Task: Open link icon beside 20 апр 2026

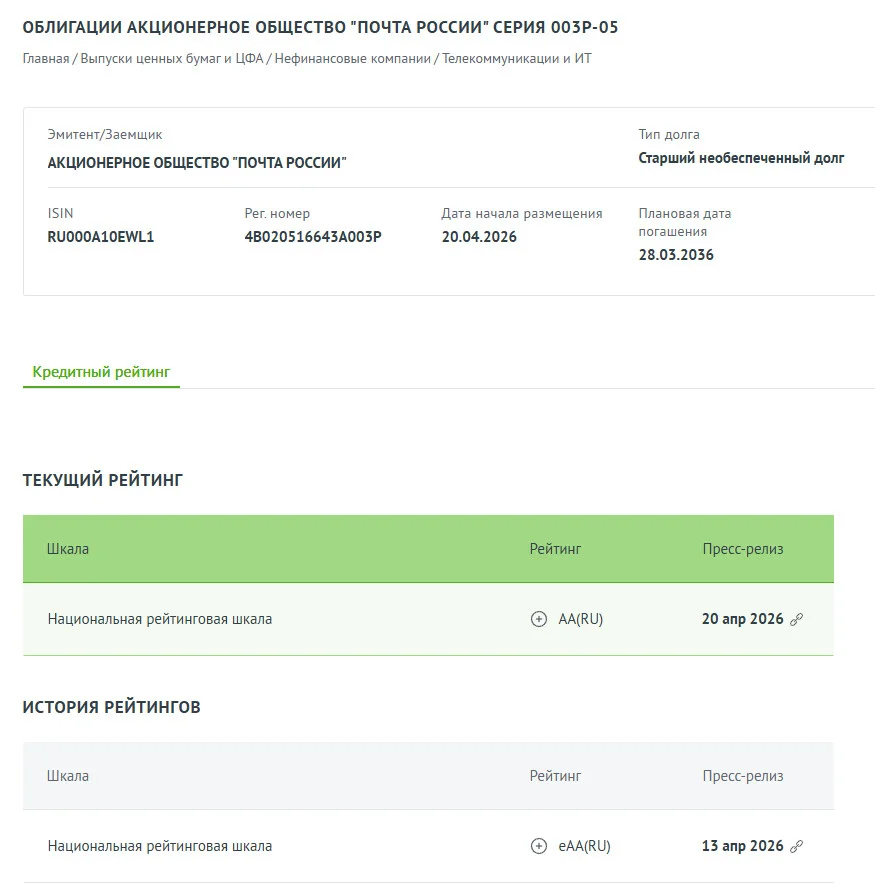Action: tap(796, 619)
